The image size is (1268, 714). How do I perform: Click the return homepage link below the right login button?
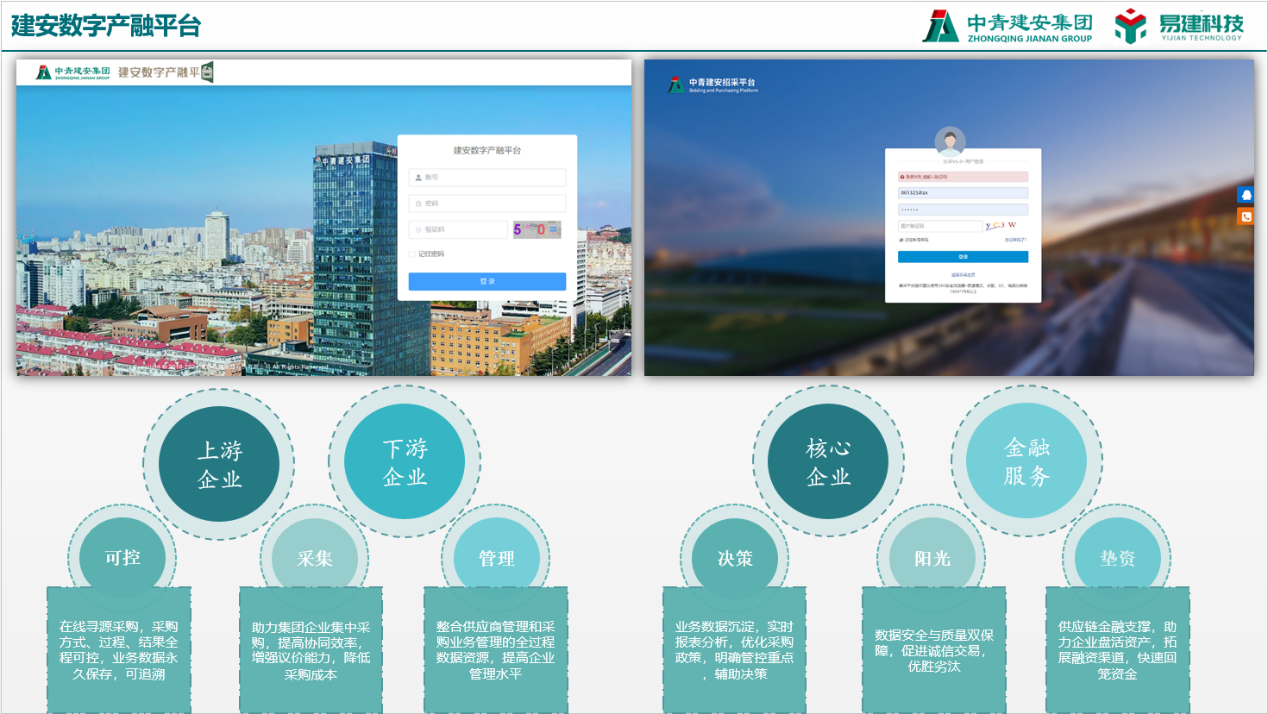(963, 274)
